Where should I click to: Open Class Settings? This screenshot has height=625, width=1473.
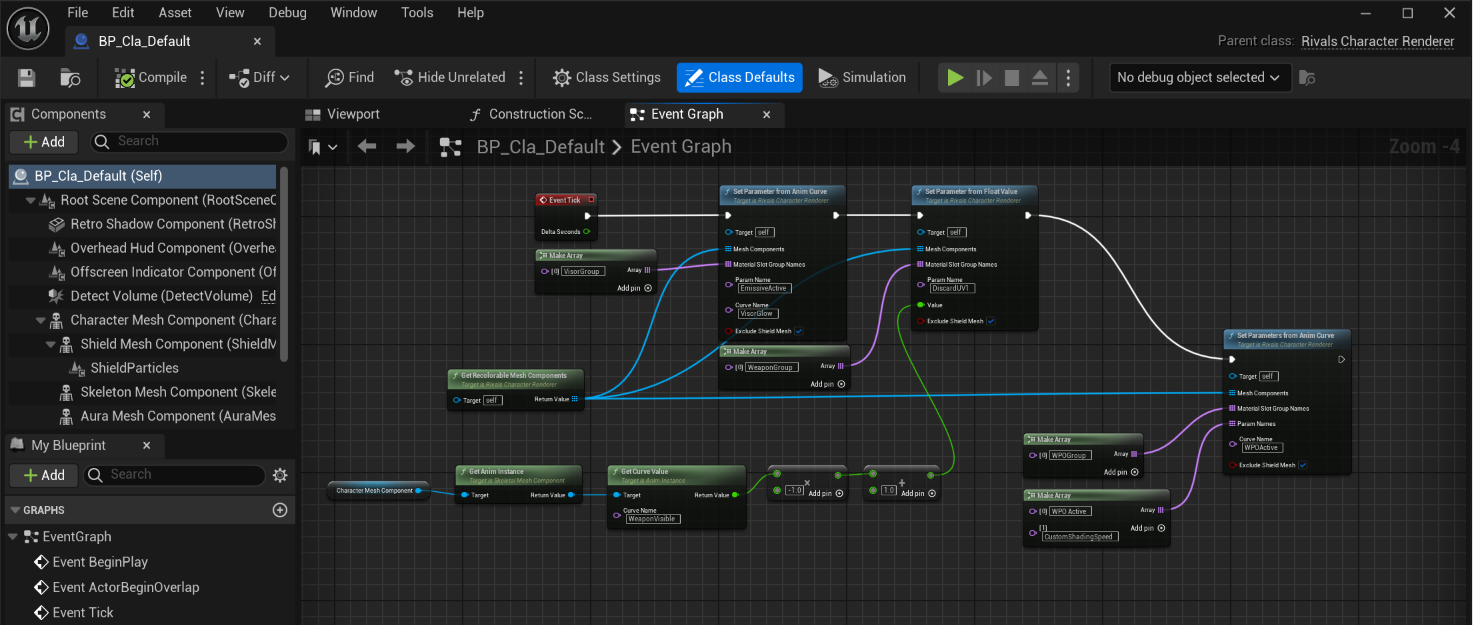pyautogui.click(x=606, y=77)
